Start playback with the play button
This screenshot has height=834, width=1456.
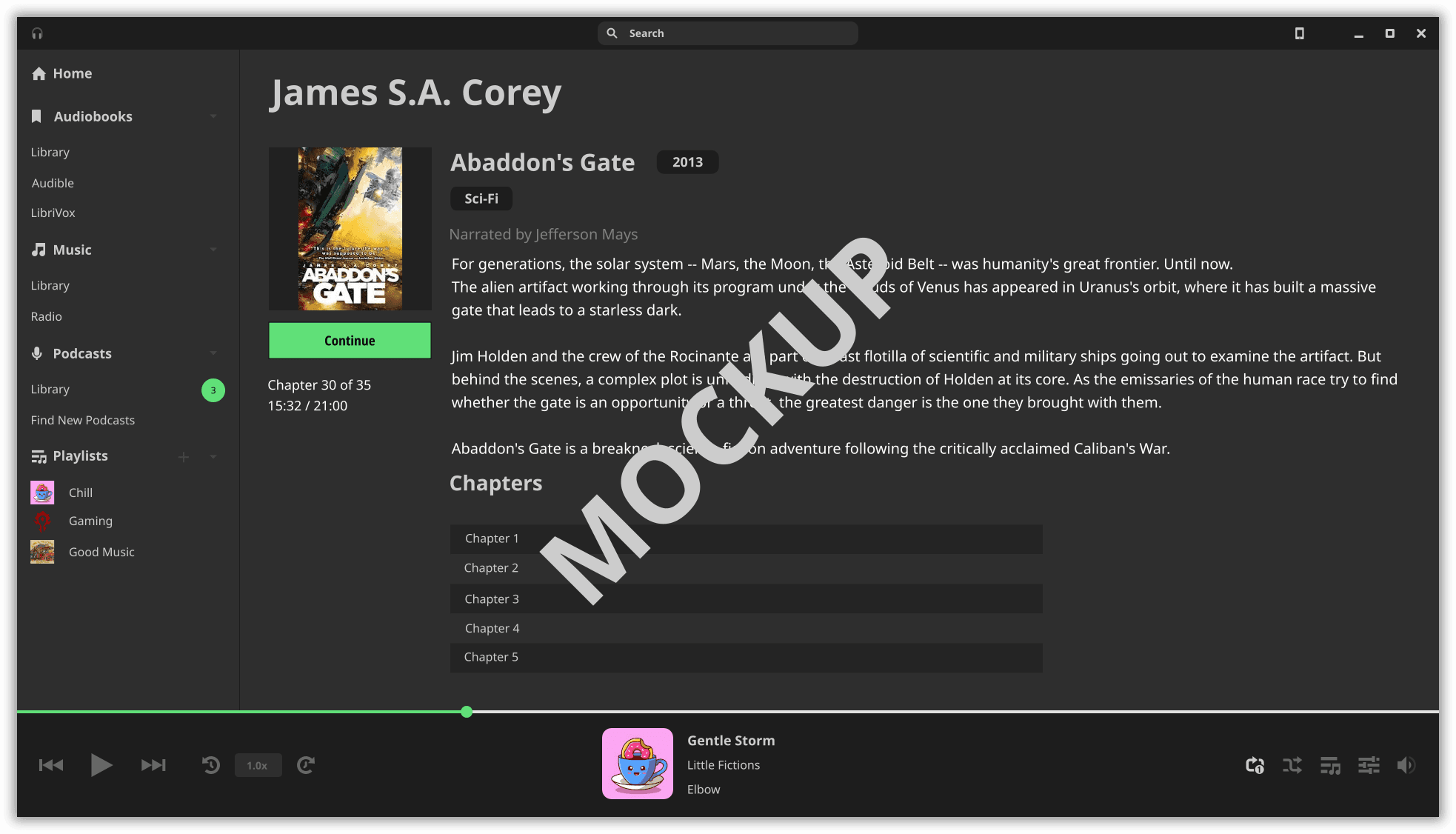click(101, 765)
